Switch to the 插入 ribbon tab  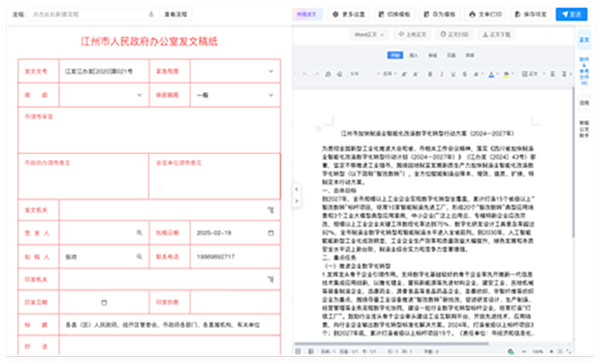point(414,55)
